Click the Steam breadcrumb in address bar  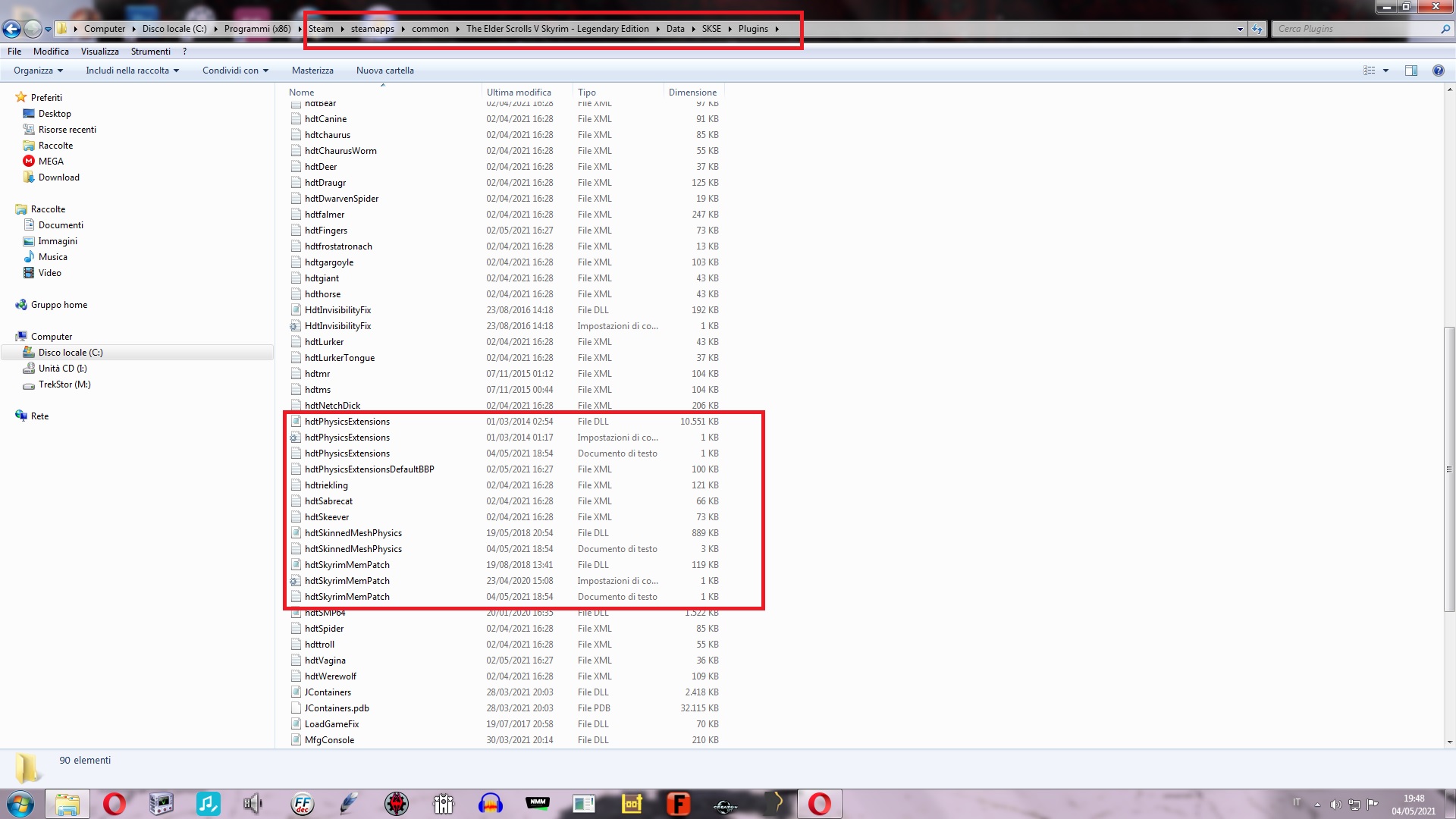tap(321, 29)
